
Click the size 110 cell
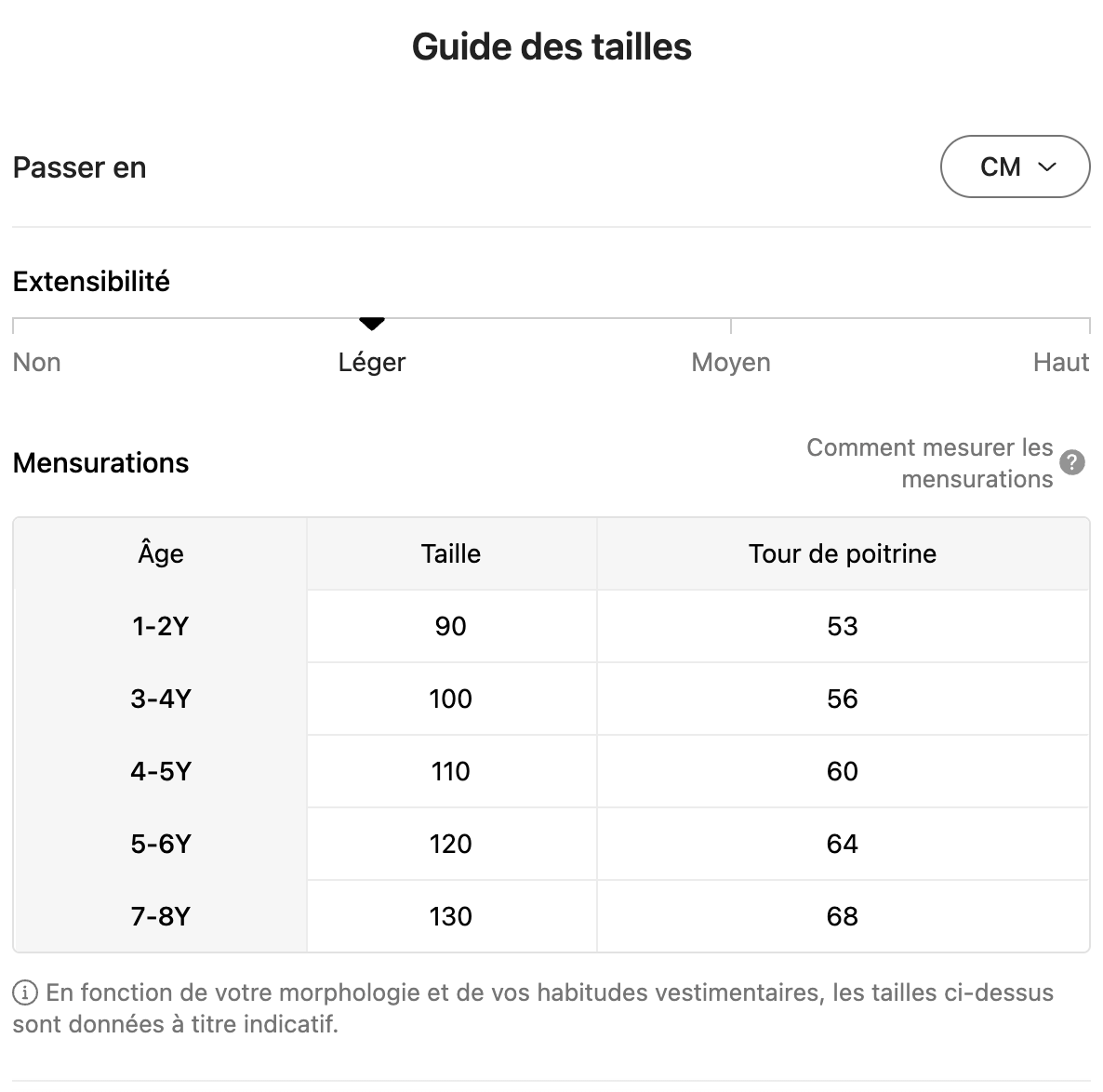tap(451, 771)
